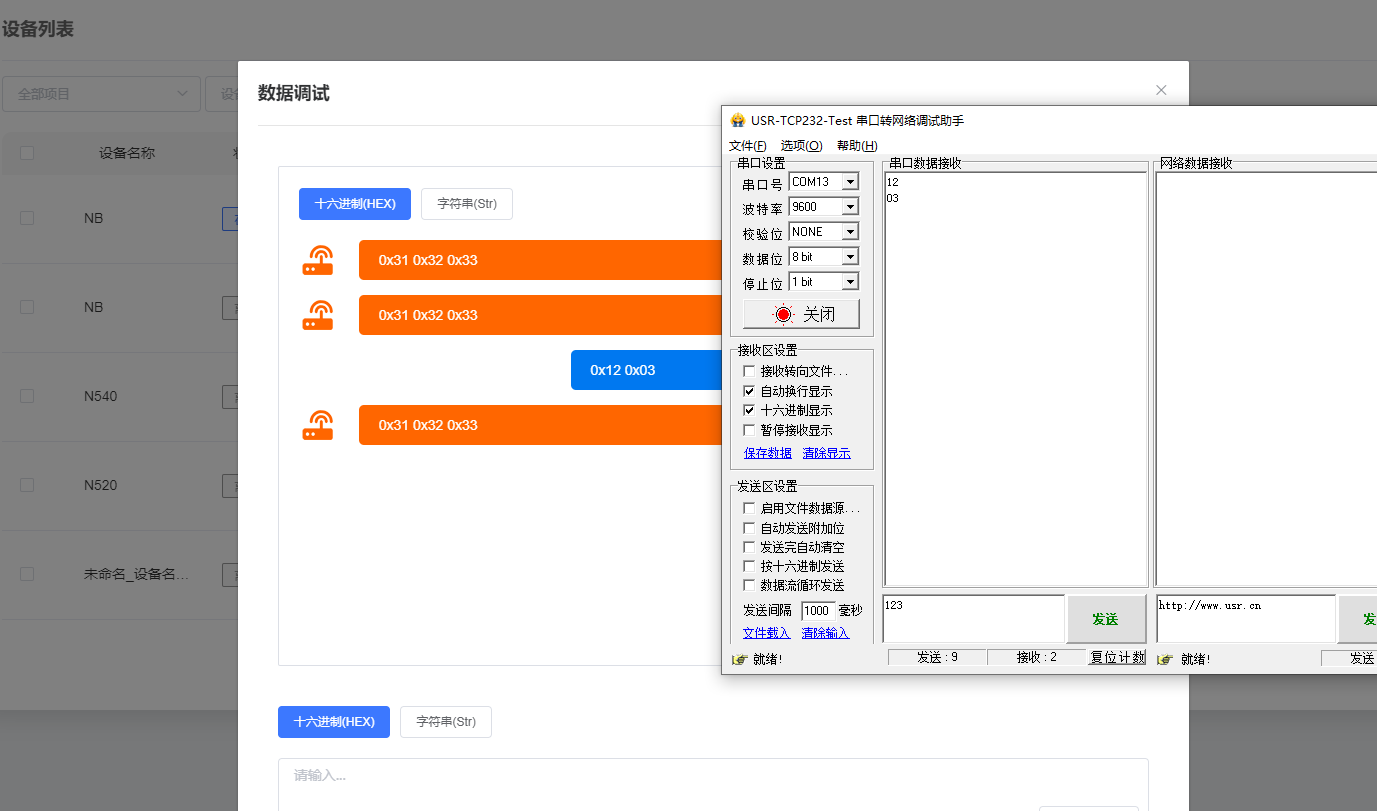Click the serial send box containing 123
1377x811 pixels.
pos(974,619)
